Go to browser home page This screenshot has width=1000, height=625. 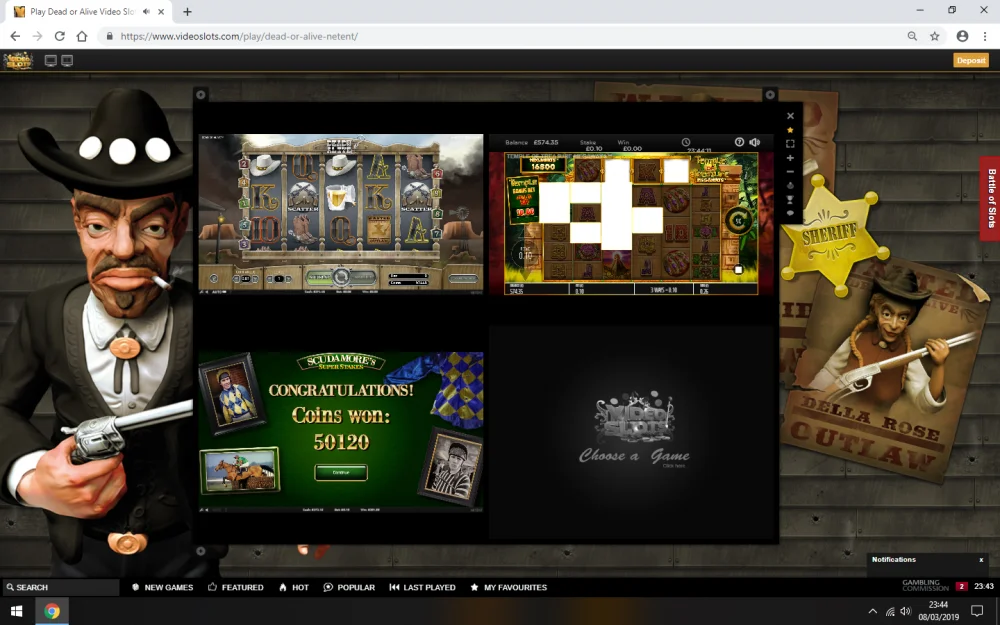click(82, 36)
